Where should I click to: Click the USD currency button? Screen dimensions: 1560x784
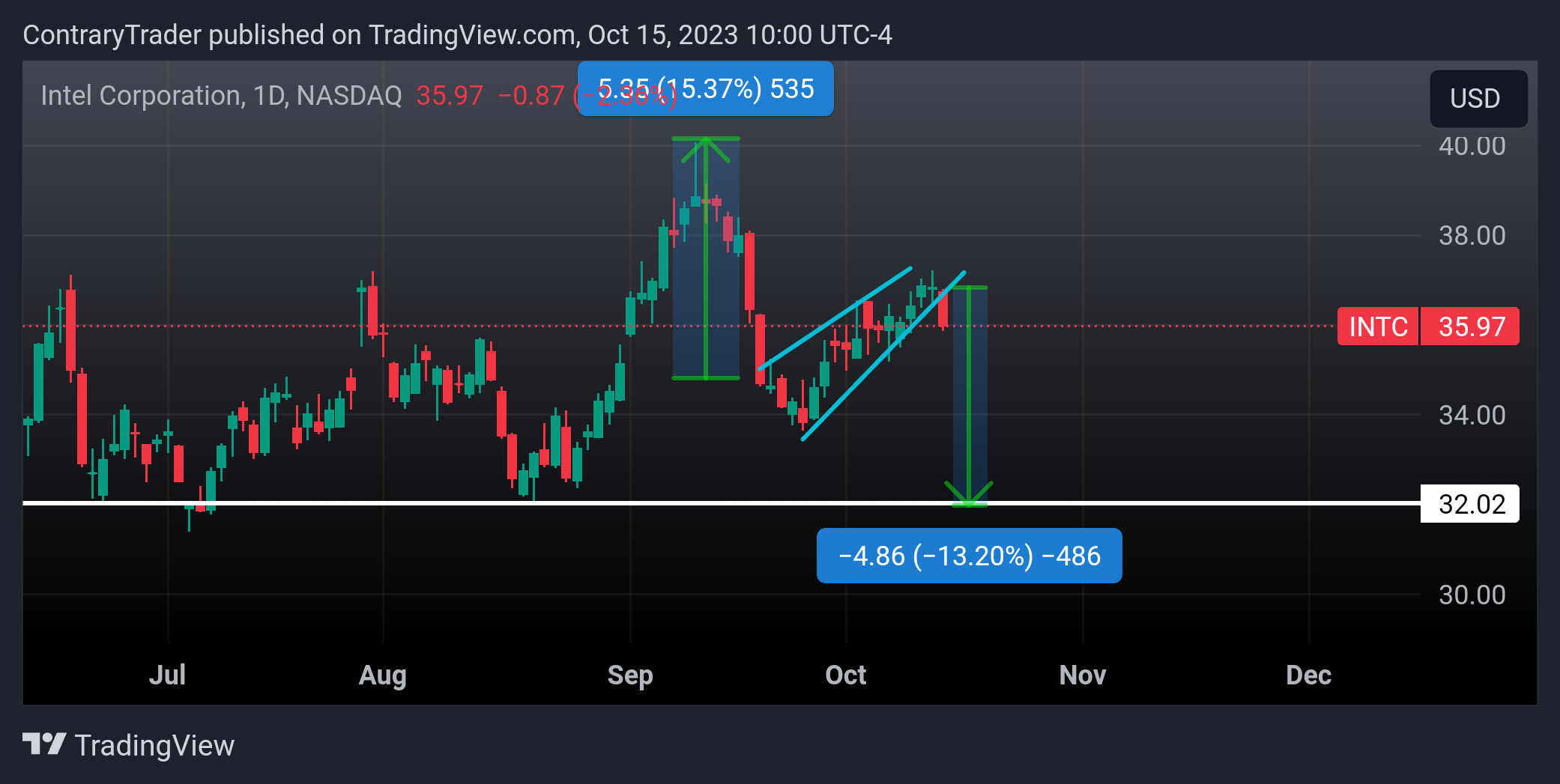point(1478,98)
